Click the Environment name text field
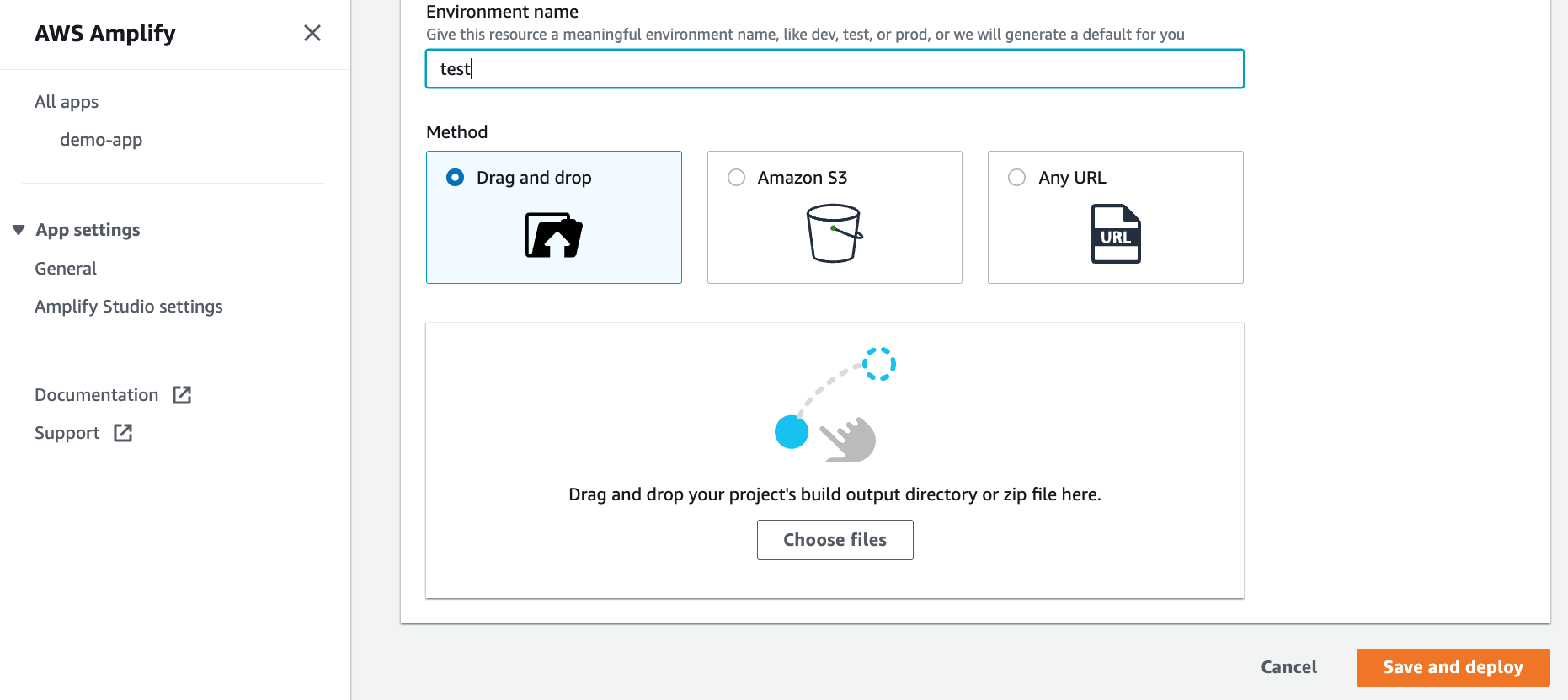1568x700 pixels. (834, 69)
